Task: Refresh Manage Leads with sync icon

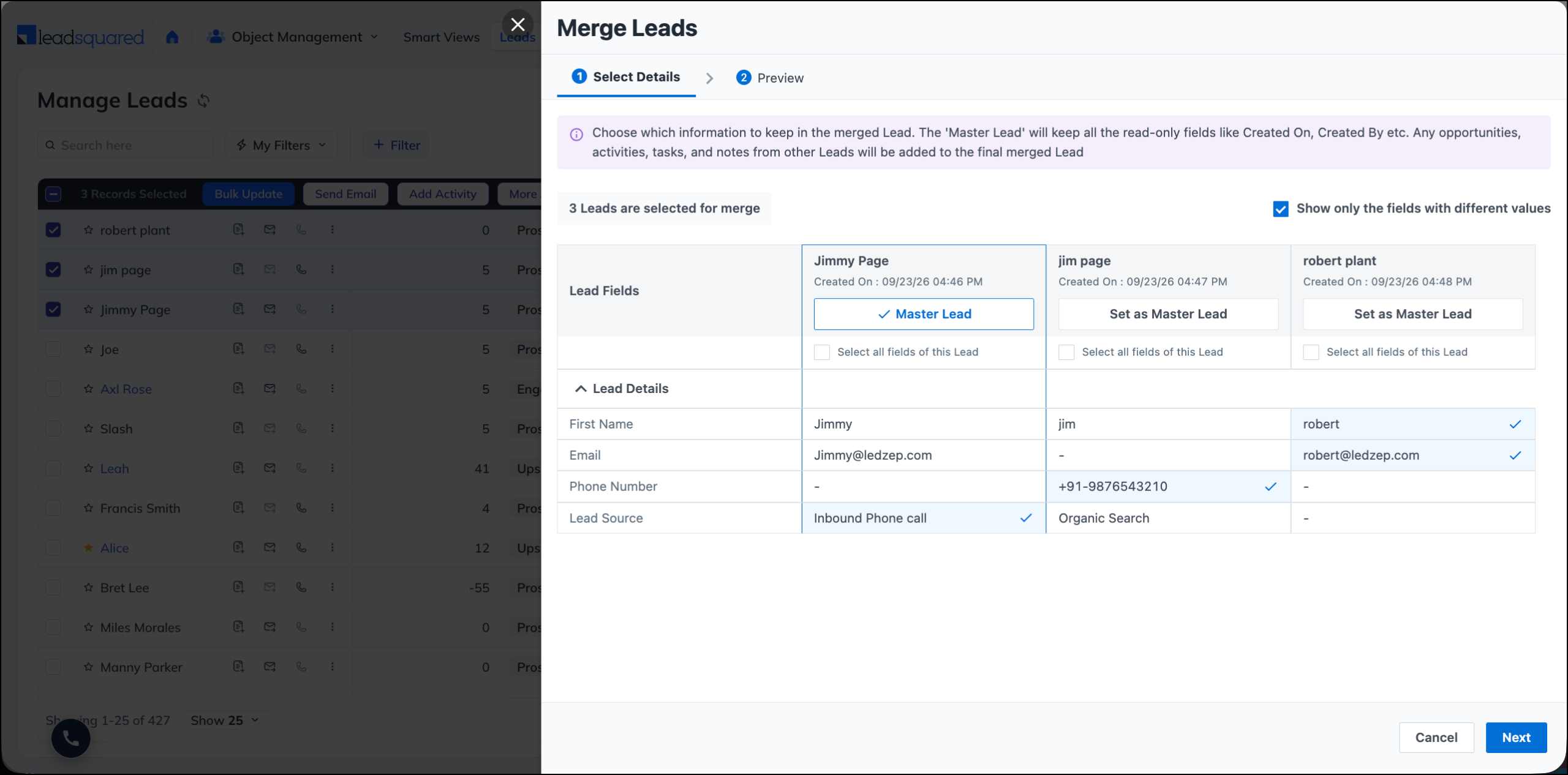Action: tap(204, 100)
